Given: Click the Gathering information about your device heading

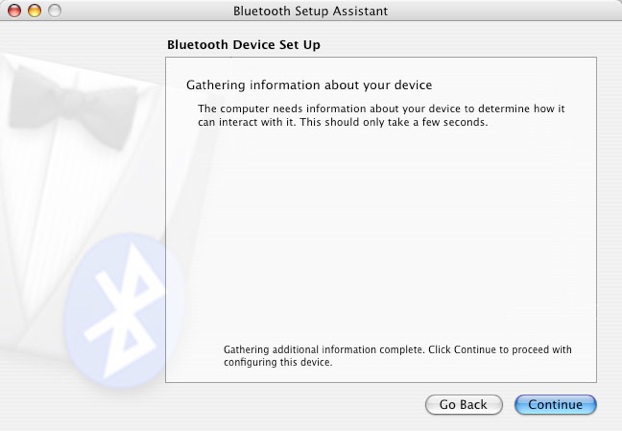Looking at the screenshot, I should (309, 85).
